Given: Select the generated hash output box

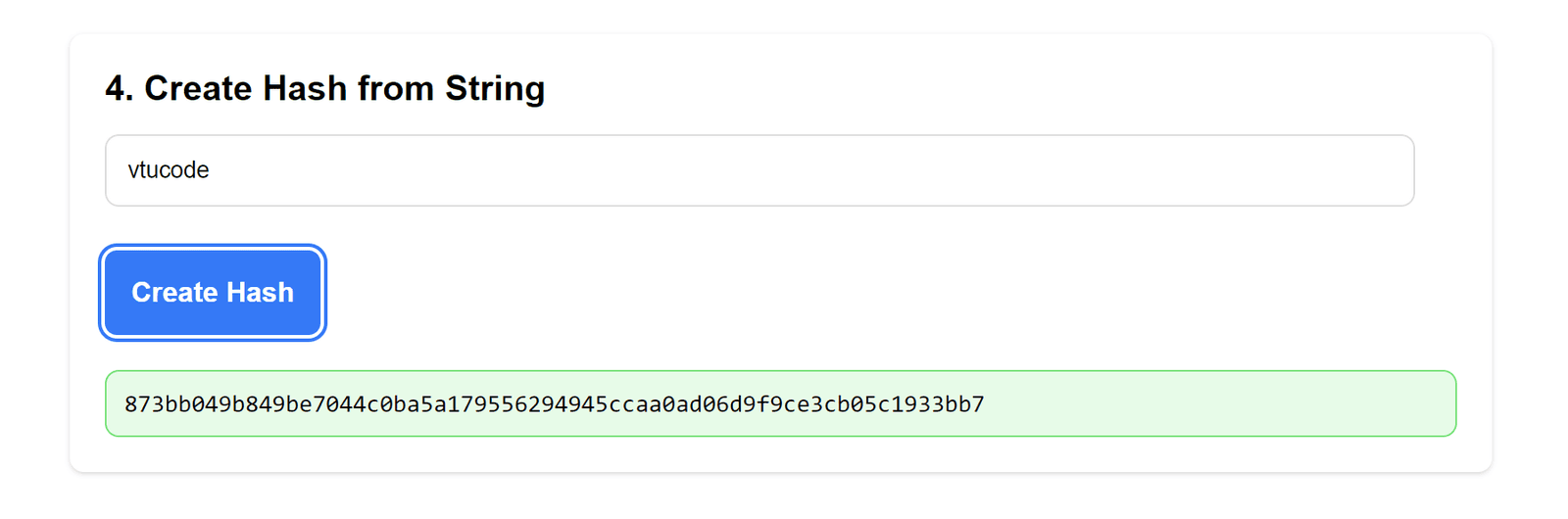Looking at the screenshot, I should click(780, 403).
